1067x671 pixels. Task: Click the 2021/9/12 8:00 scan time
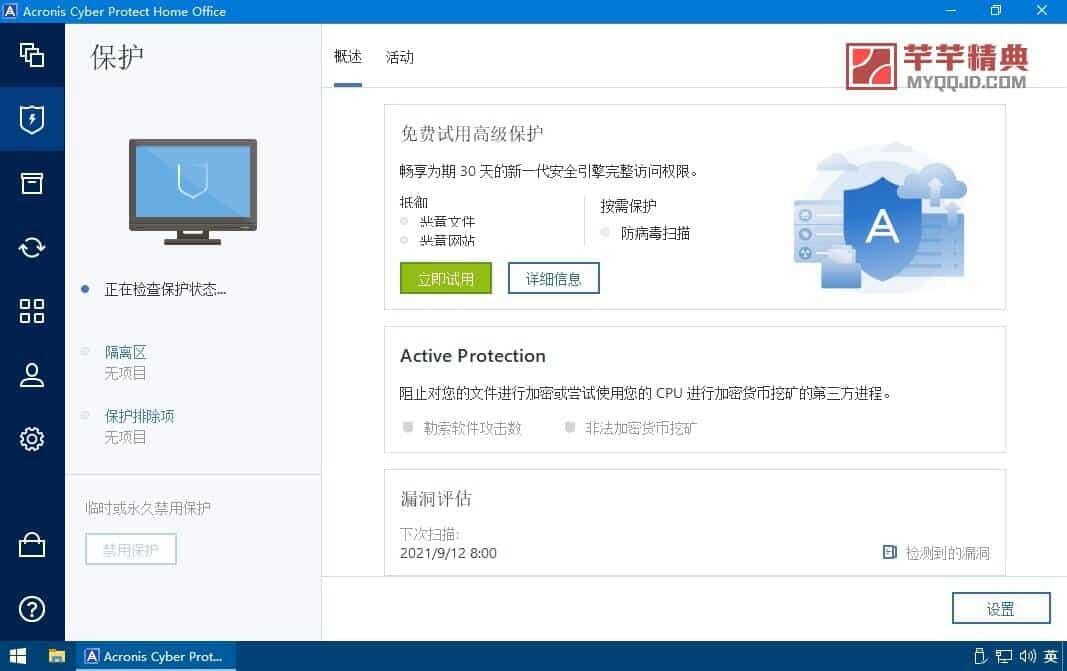(x=448, y=553)
